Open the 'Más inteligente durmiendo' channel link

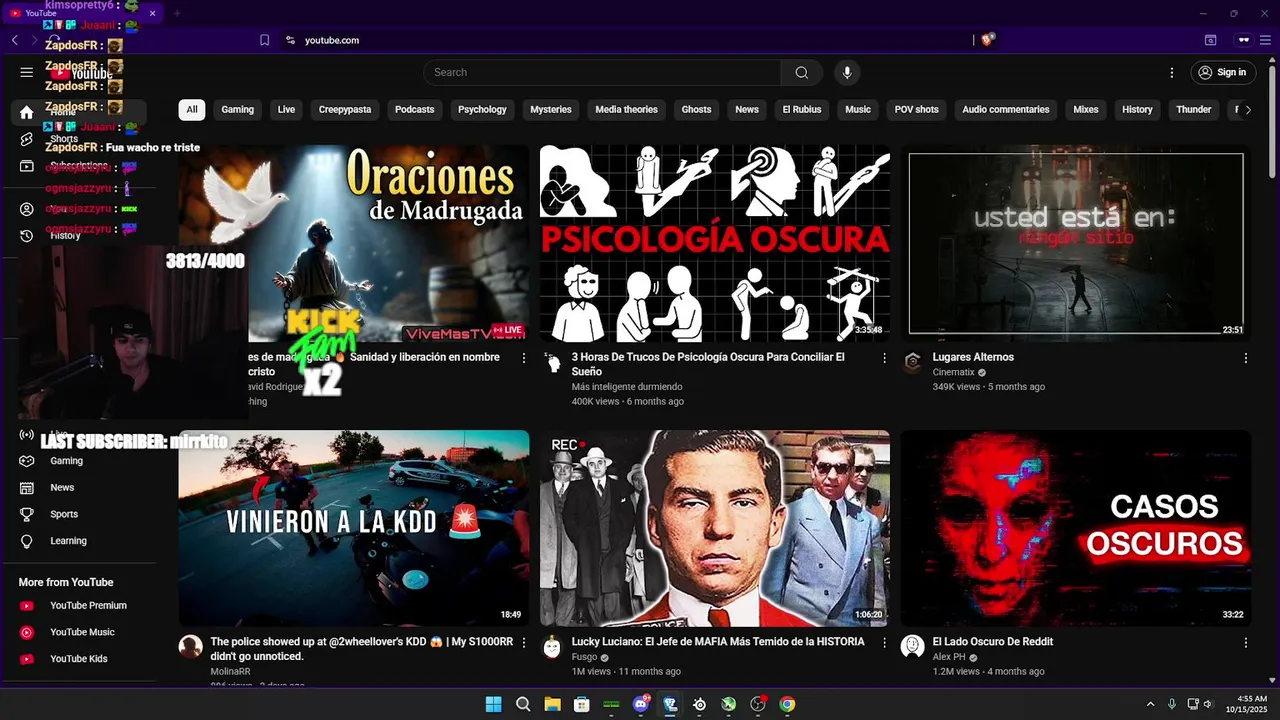(x=627, y=387)
